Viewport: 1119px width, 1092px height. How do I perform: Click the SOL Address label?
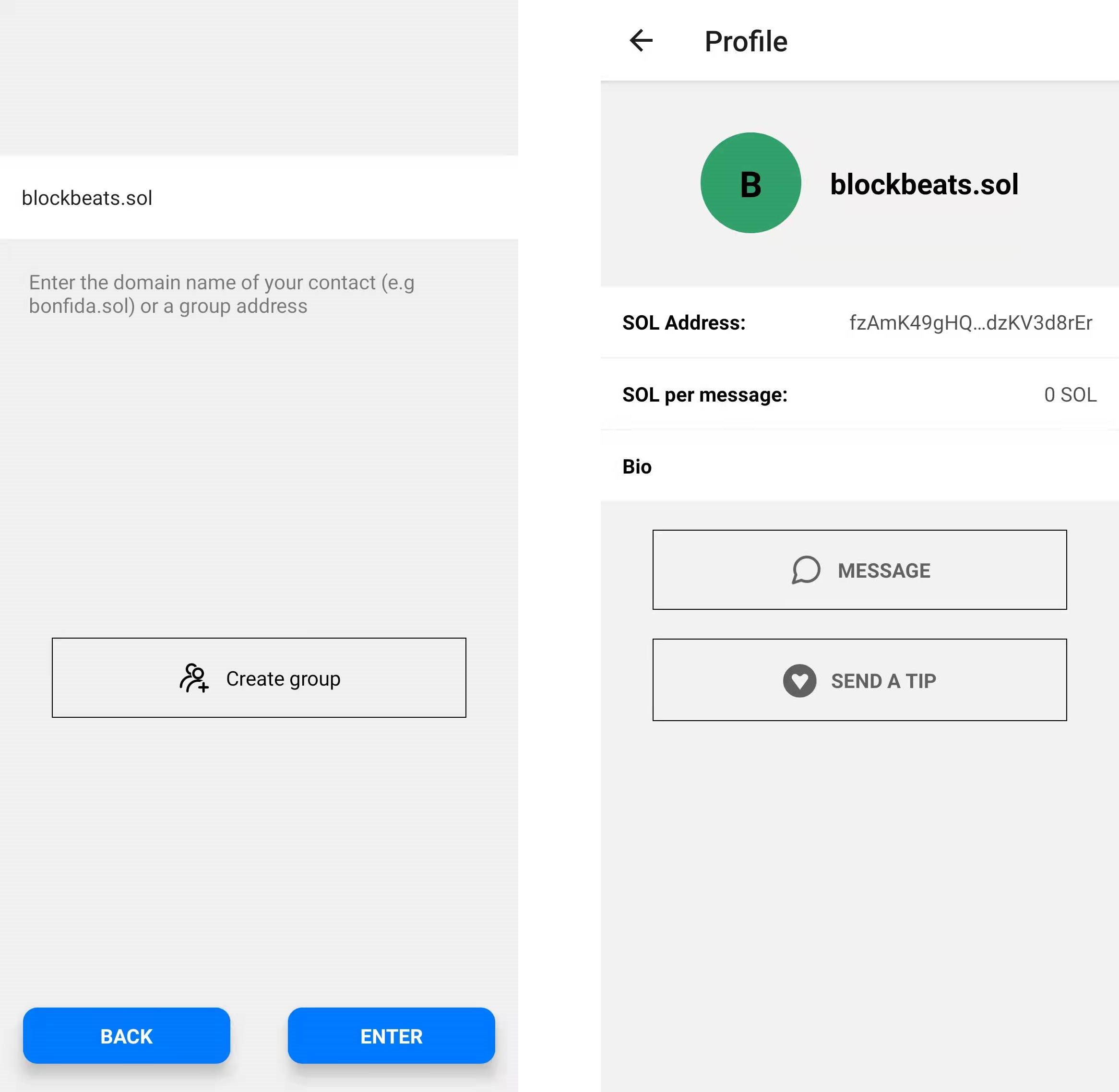[x=684, y=323]
